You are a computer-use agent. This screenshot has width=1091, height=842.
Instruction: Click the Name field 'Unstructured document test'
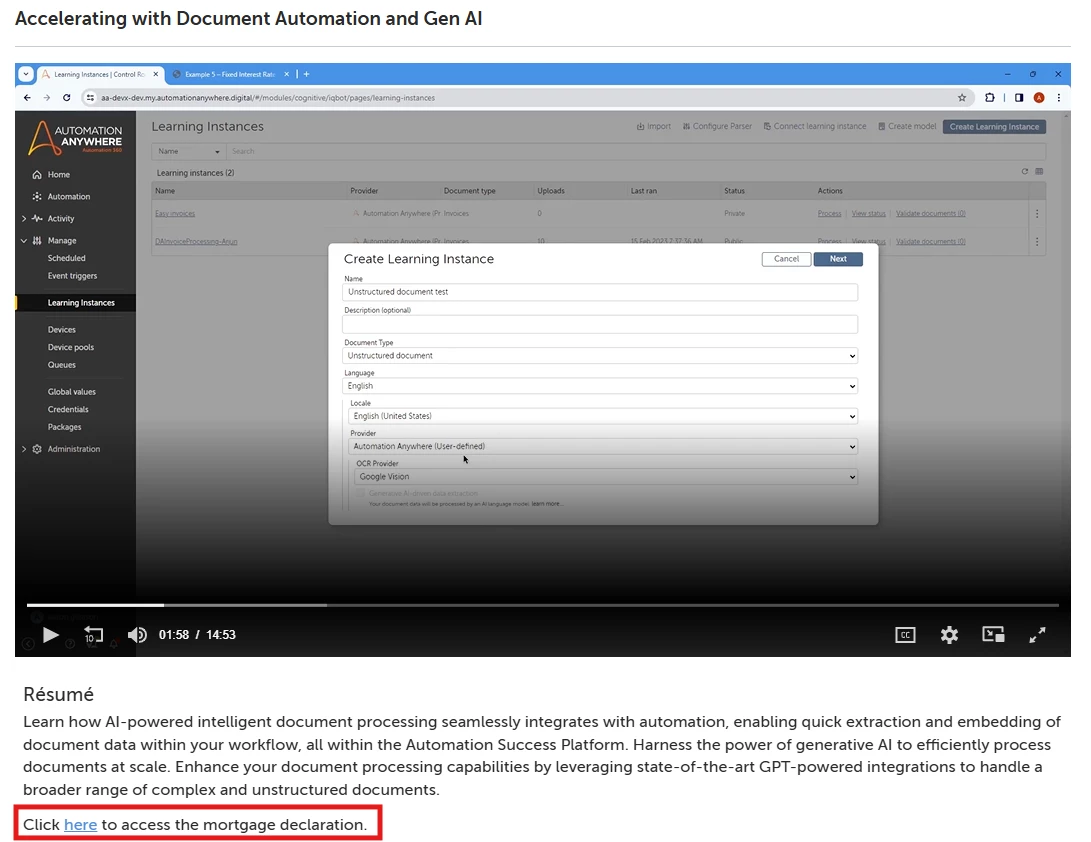[x=600, y=292]
